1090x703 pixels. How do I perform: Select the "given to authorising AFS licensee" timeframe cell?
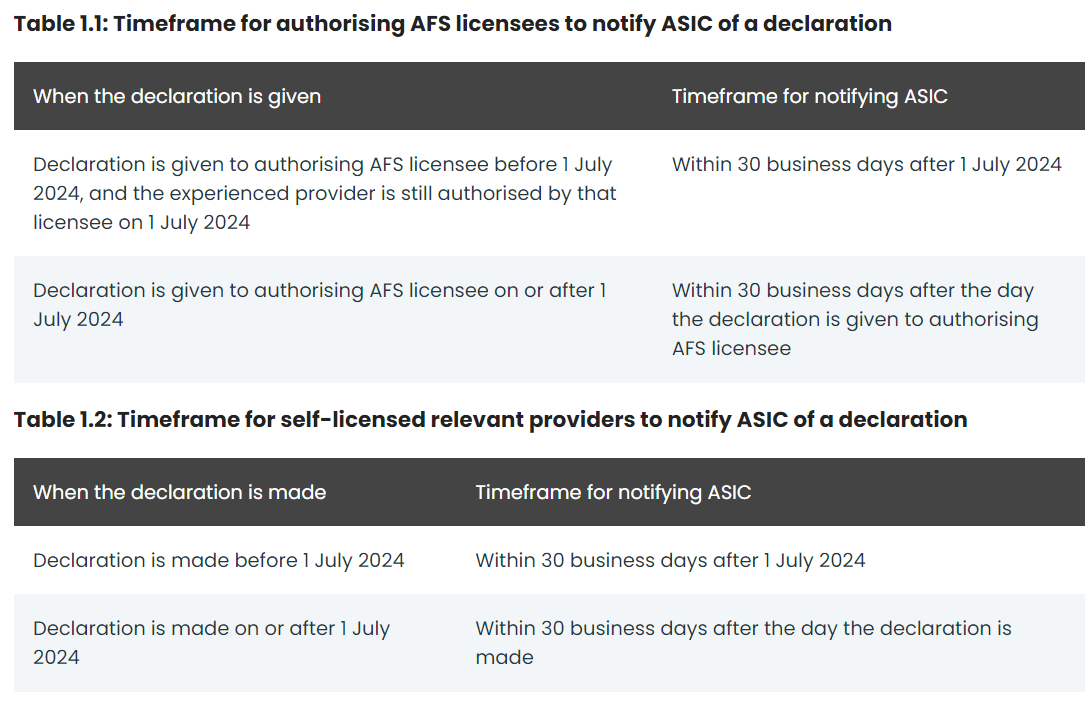click(x=855, y=319)
